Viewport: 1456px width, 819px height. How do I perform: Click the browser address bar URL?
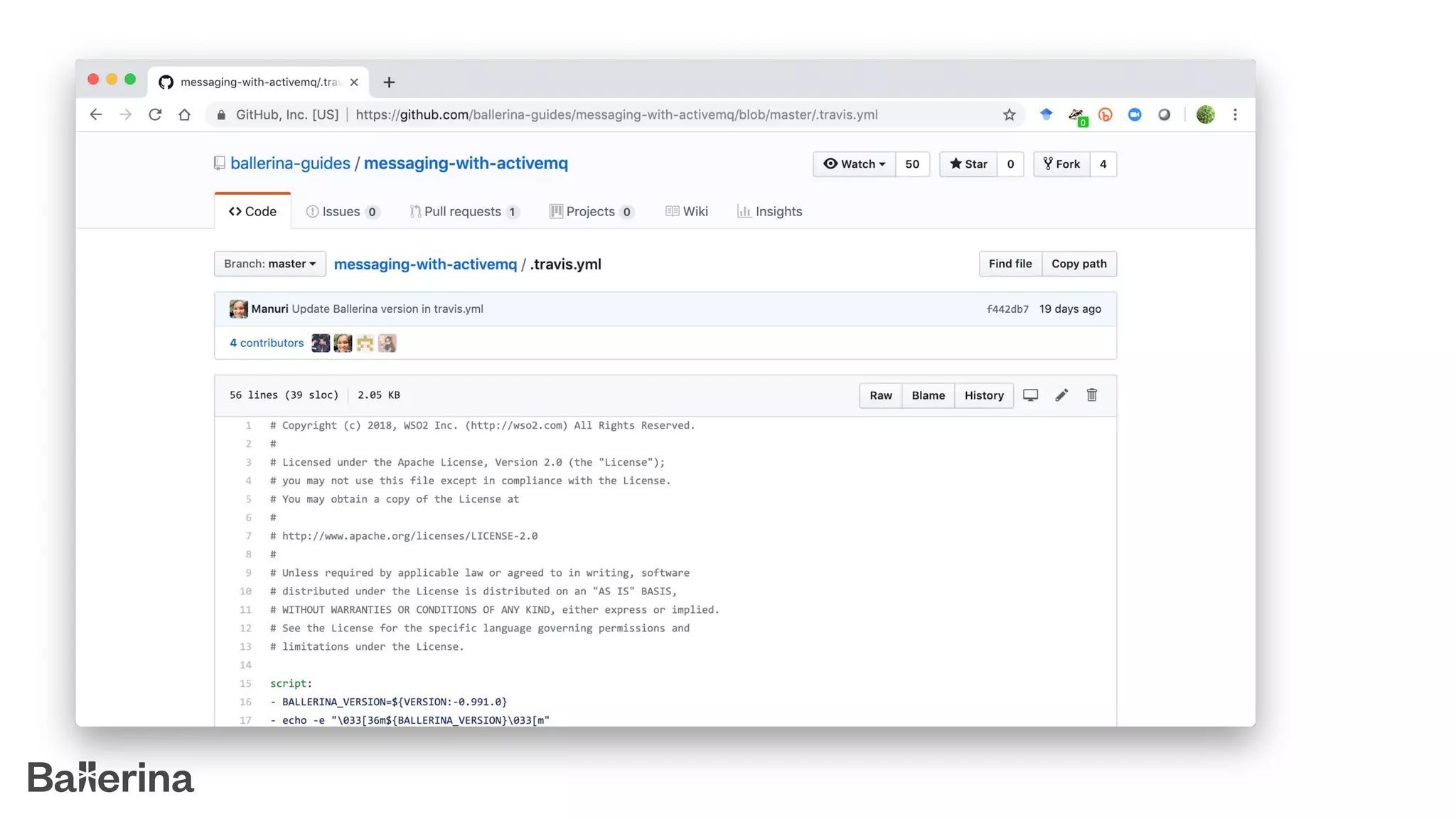pyautogui.click(x=616, y=115)
